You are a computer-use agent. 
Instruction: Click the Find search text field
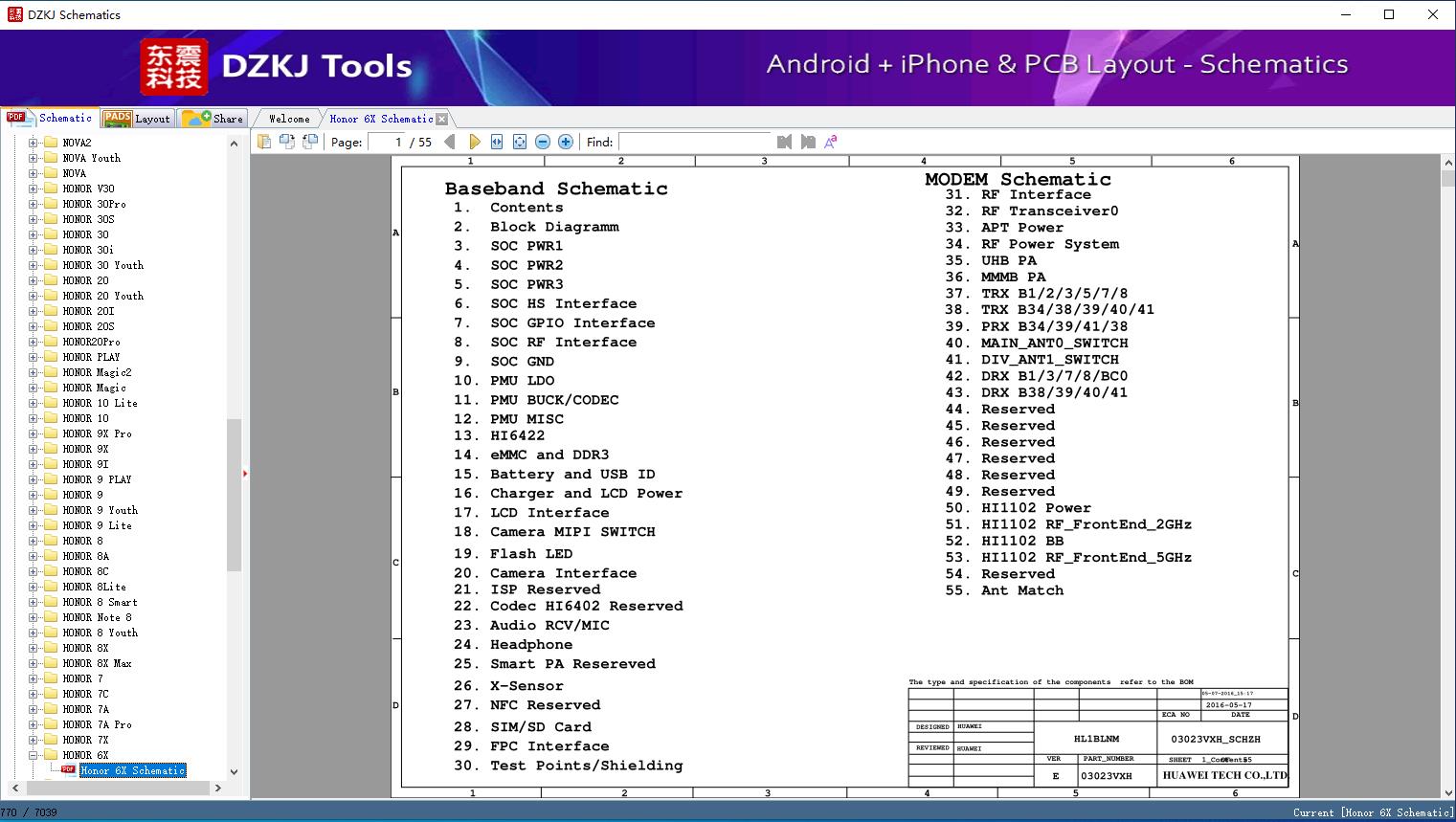click(694, 142)
